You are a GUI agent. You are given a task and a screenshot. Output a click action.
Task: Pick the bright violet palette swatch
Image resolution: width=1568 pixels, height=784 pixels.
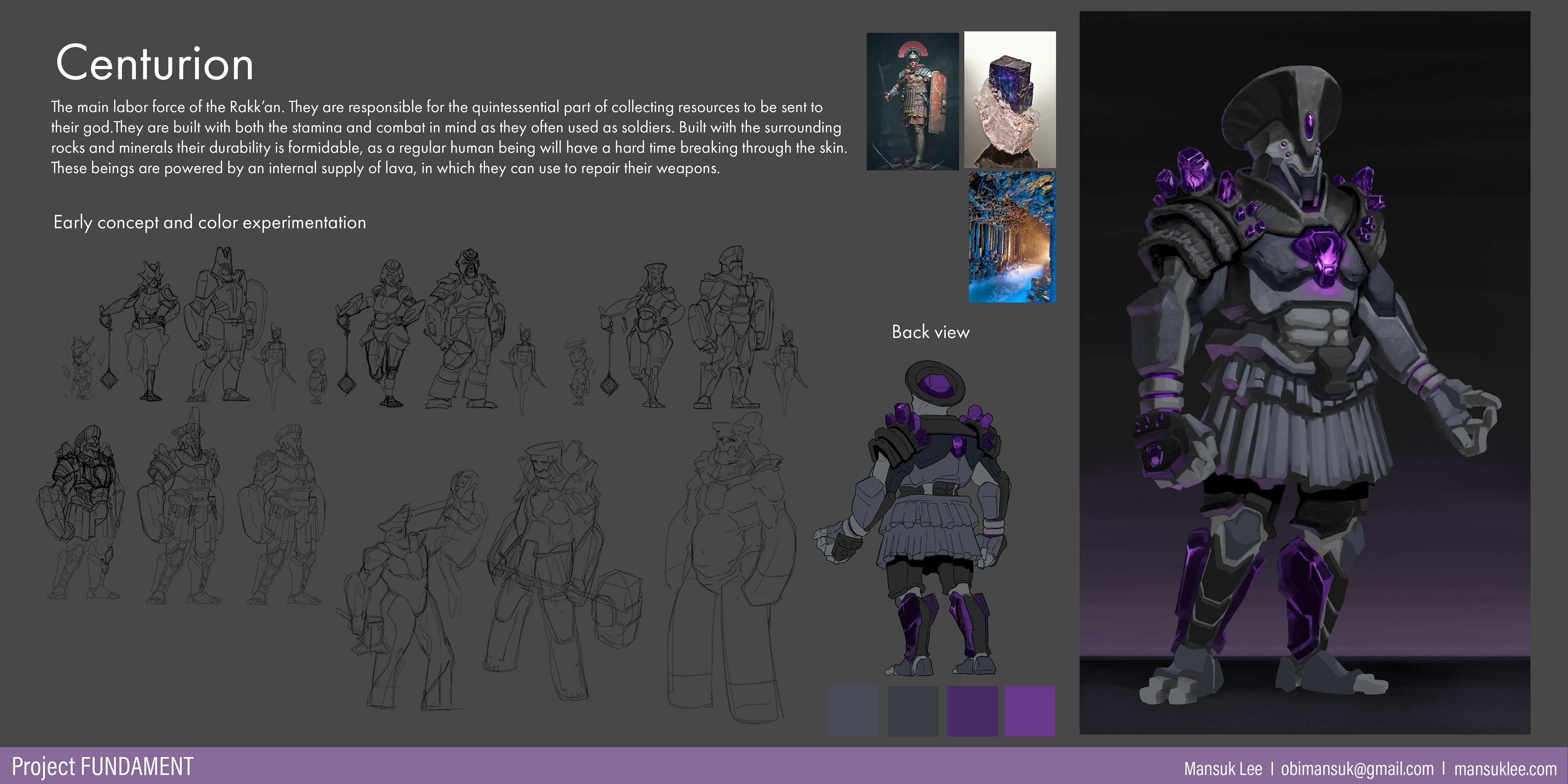click(x=1030, y=711)
